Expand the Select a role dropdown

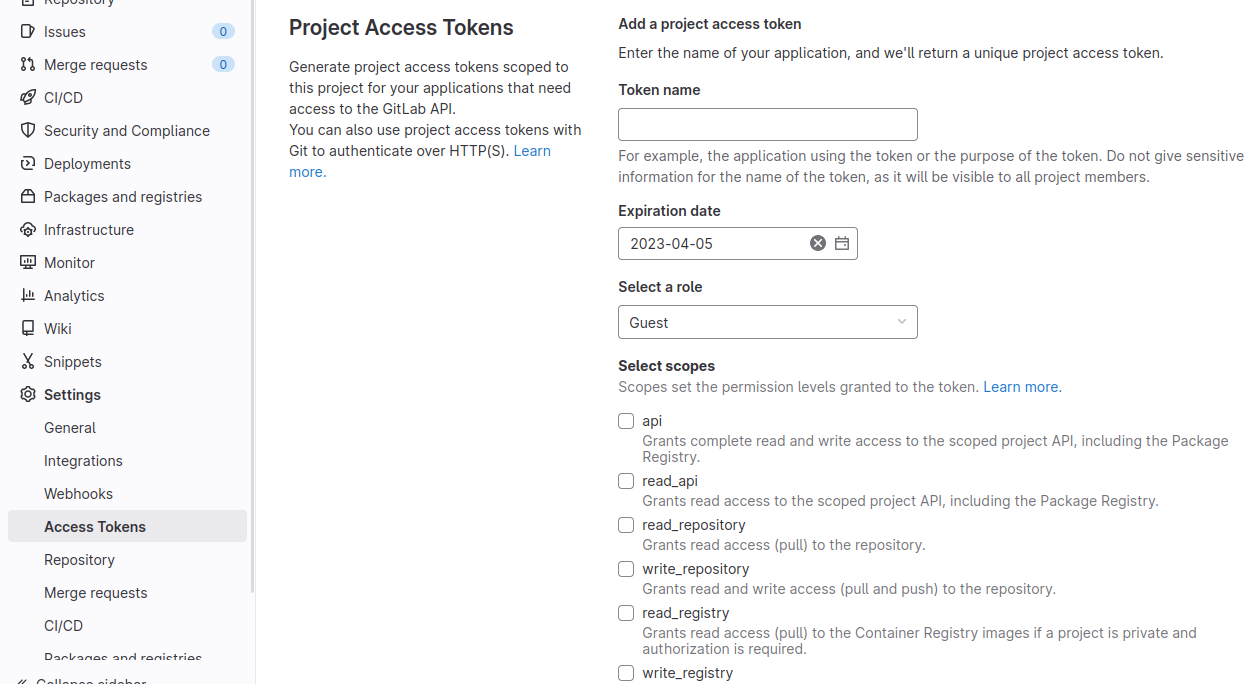coord(767,322)
